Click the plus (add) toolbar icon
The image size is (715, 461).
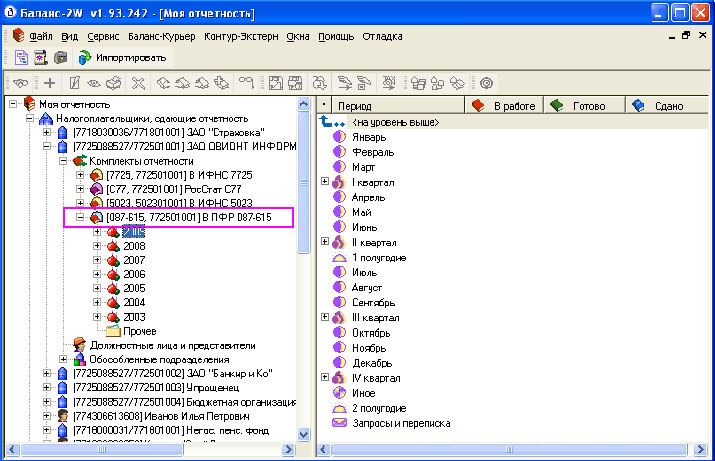[49, 83]
